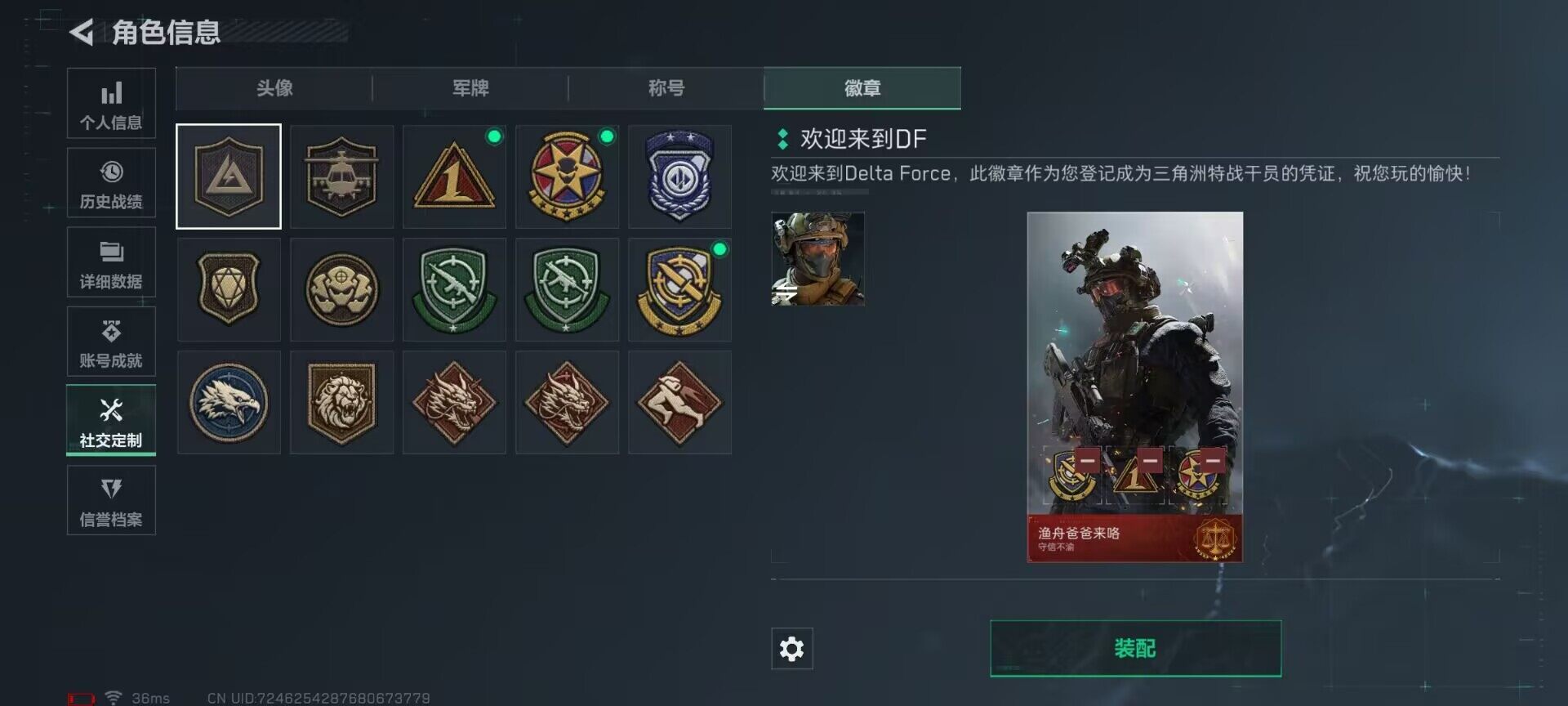Click the soldier avatar thumbnail

817,259
